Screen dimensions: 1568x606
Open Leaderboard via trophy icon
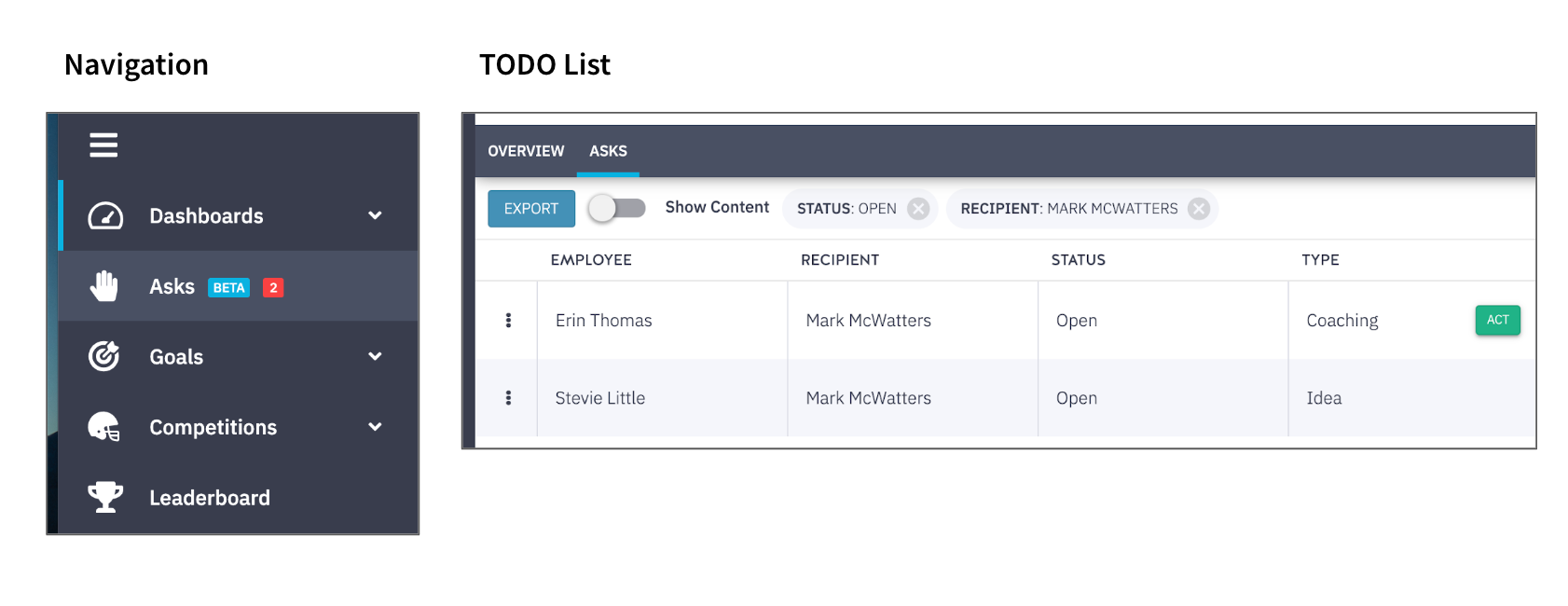105,497
